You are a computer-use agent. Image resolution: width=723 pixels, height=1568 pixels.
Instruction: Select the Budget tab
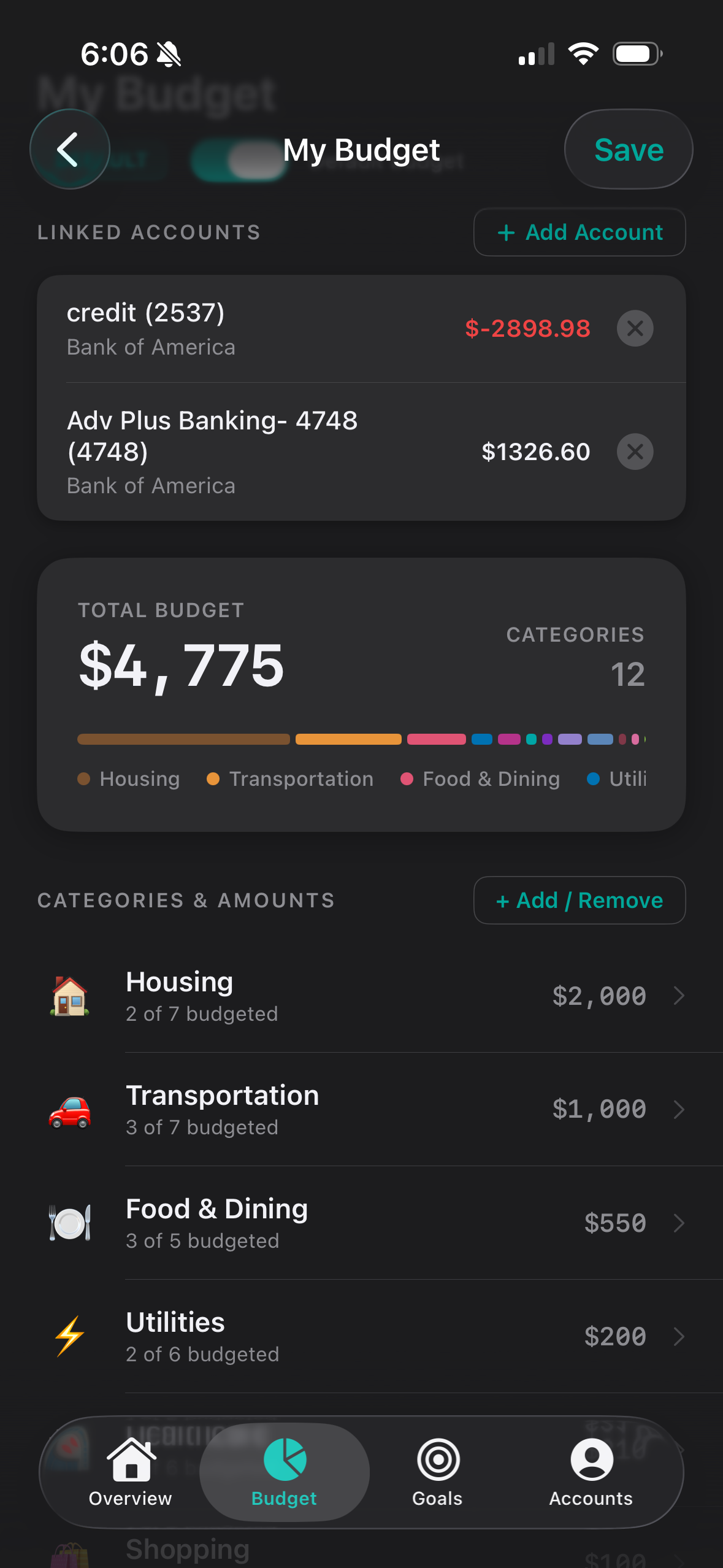[285, 1472]
